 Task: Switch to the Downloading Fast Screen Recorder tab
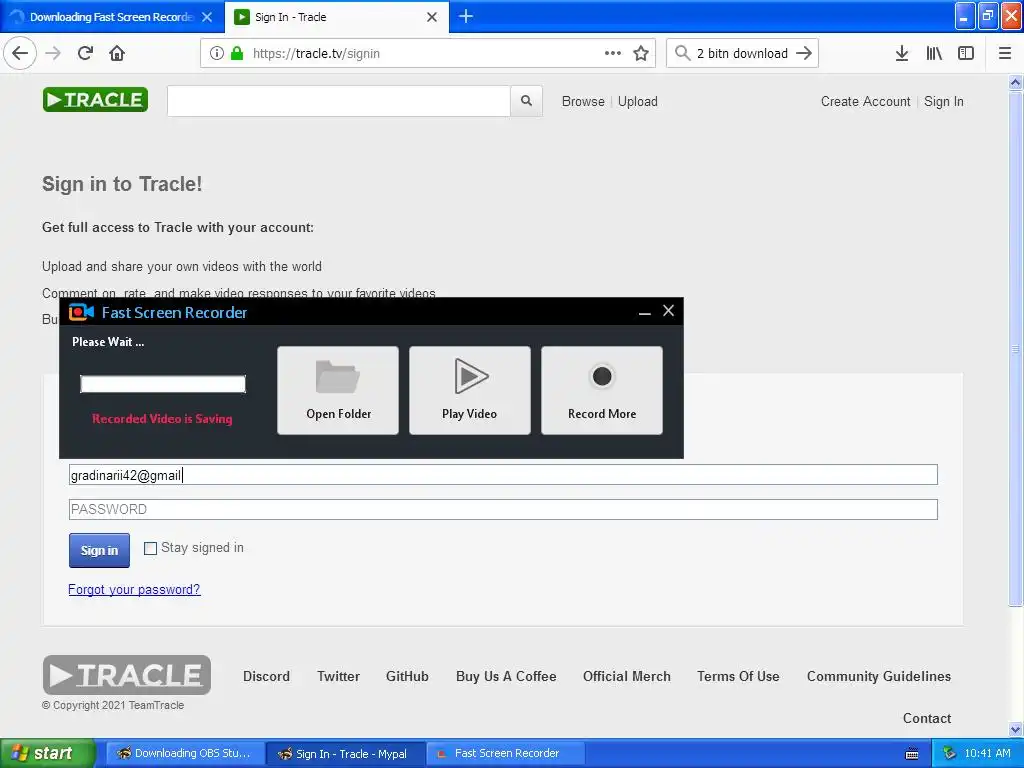click(112, 17)
